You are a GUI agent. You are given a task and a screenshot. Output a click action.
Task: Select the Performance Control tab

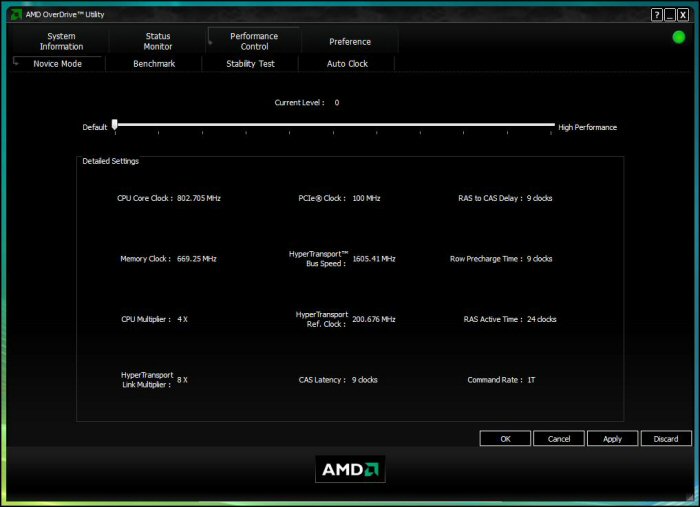(x=254, y=41)
